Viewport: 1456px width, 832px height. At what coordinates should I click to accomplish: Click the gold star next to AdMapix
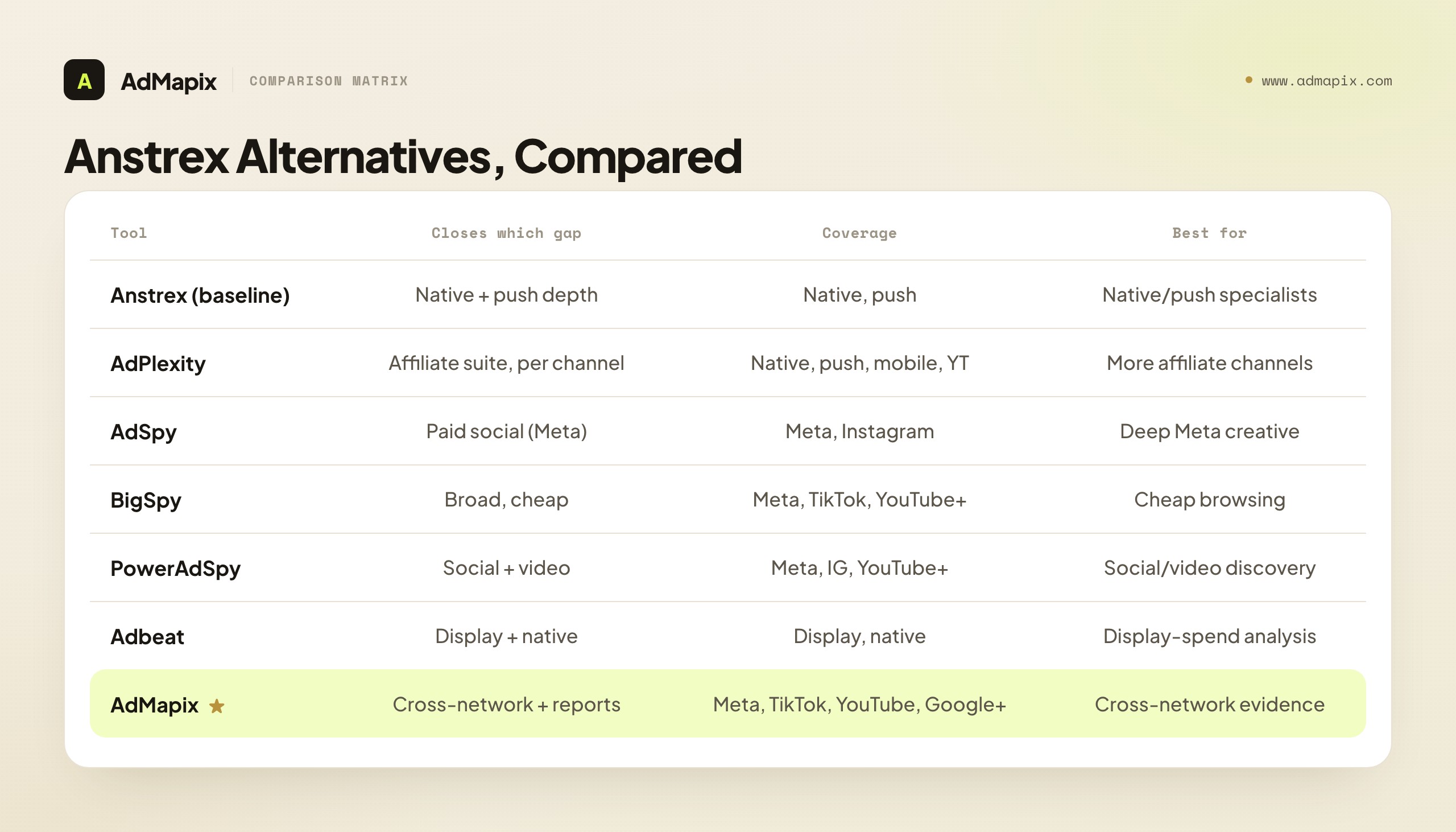(x=216, y=706)
